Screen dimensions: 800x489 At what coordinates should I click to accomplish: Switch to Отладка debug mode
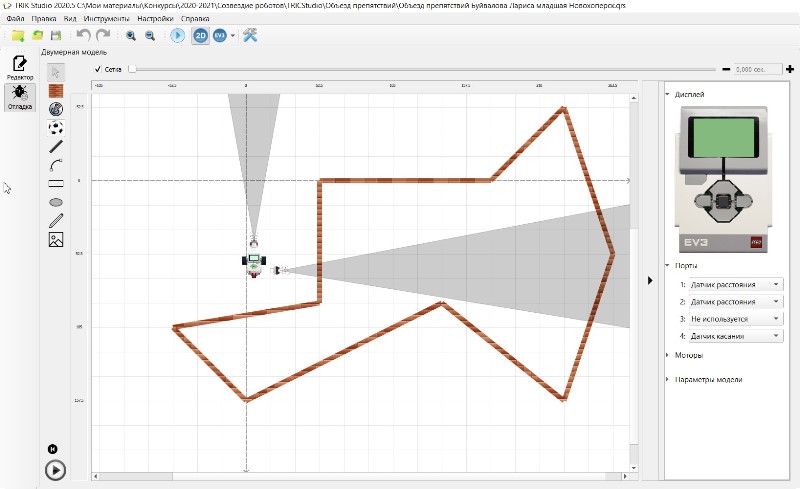(19, 98)
